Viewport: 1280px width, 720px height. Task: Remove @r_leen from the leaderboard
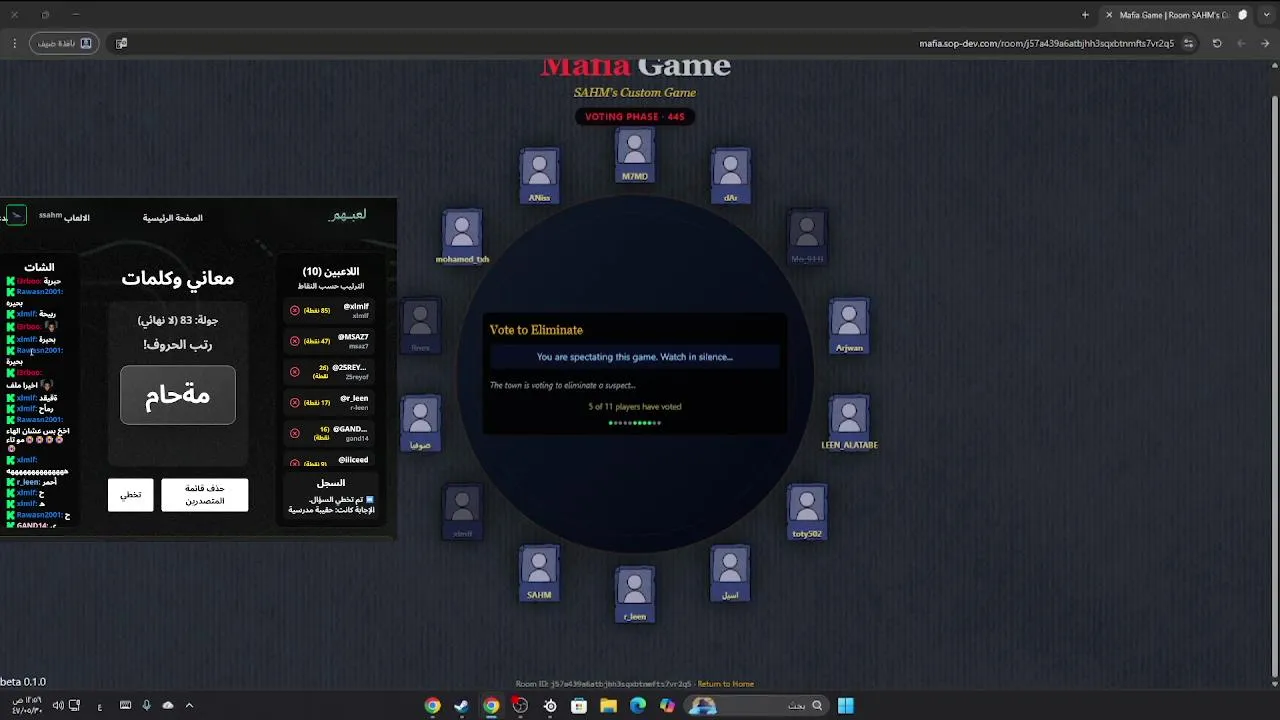point(295,402)
